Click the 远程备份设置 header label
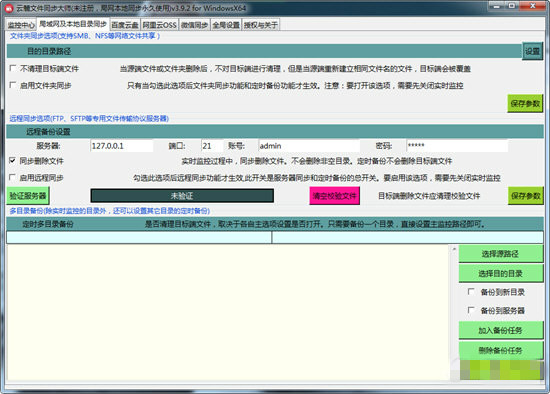This screenshot has height=394, width=550. pyautogui.click(x=48, y=132)
